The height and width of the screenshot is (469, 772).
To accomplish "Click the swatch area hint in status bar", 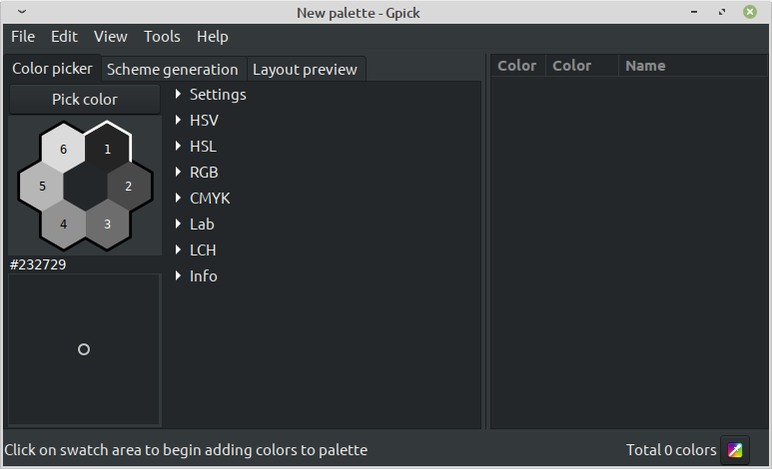I will pos(186,450).
